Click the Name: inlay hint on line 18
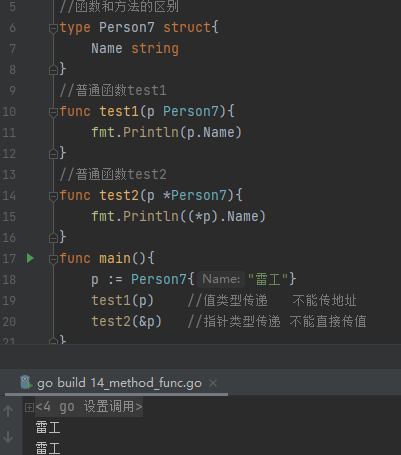 pos(221,279)
